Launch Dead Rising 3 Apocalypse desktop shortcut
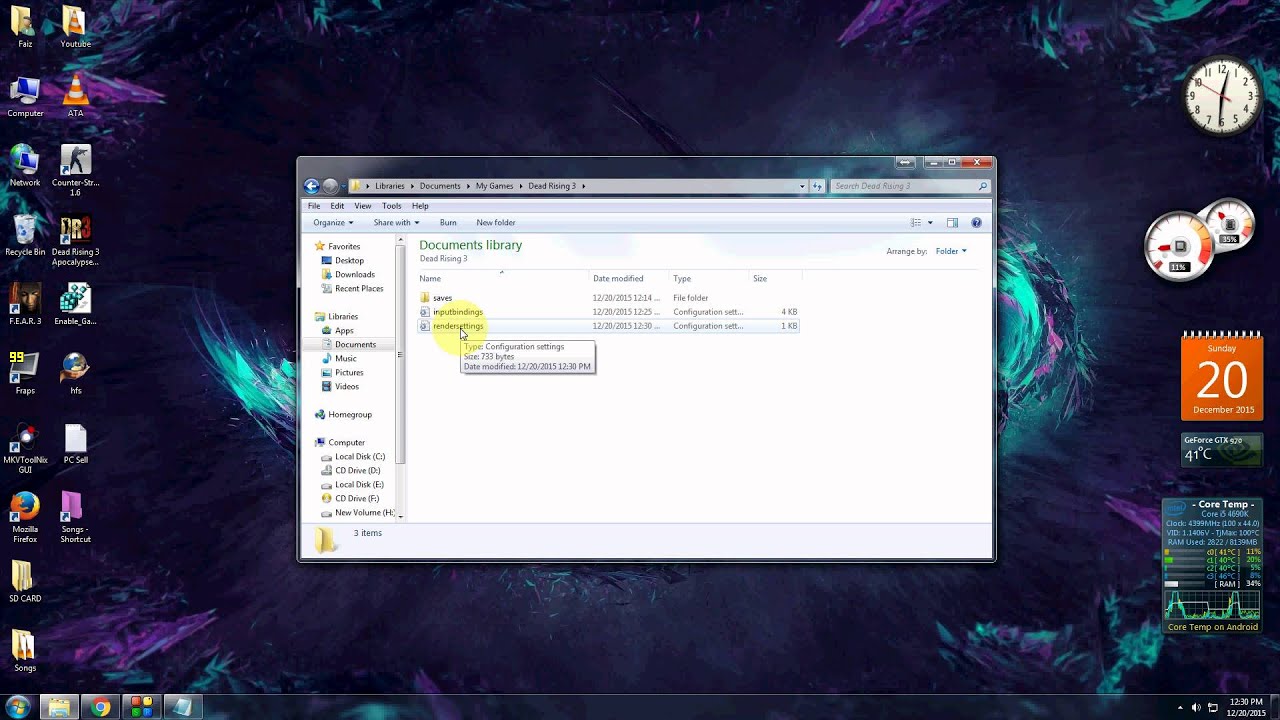 [x=75, y=241]
